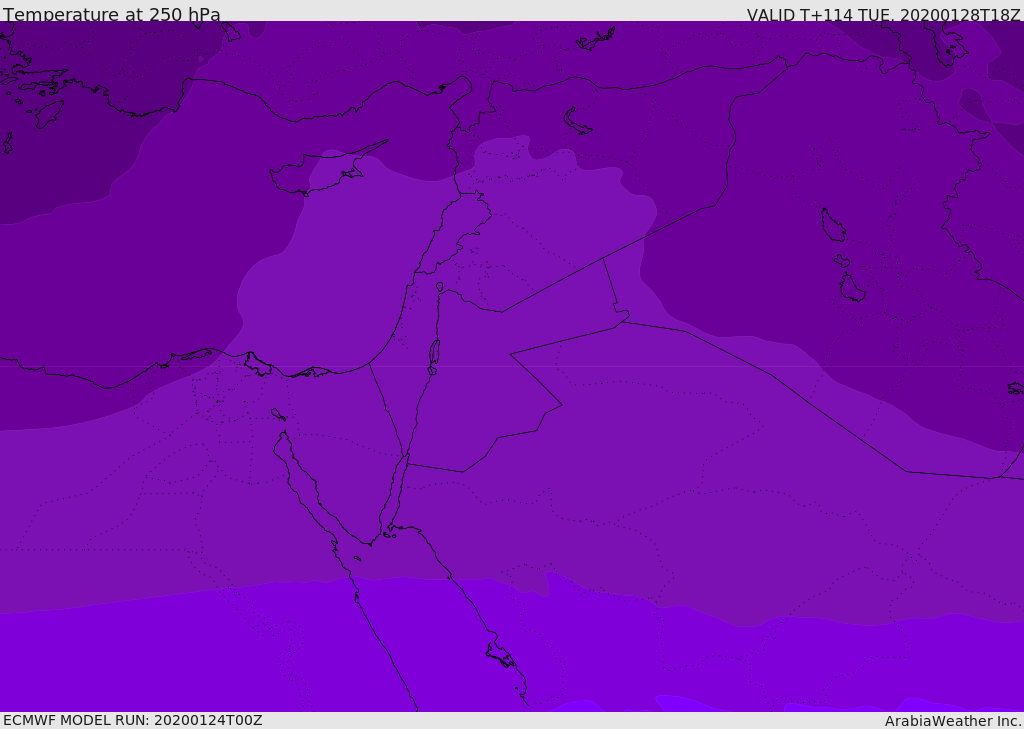Image resolution: width=1024 pixels, height=729 pixels.
Task: Click the ArabiaWeather Inc credit text
Action: [x=952, y=721]
